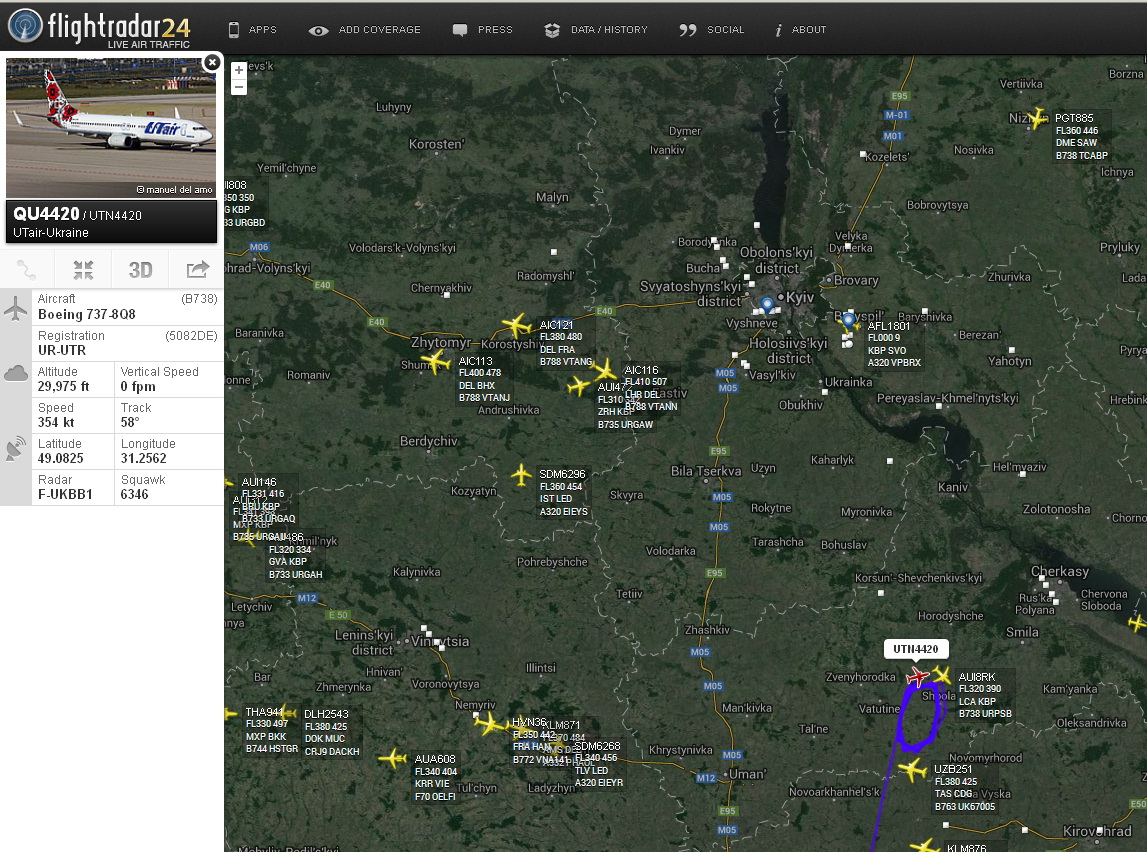Select the AIC121 aircraft icon

point(516,326)
